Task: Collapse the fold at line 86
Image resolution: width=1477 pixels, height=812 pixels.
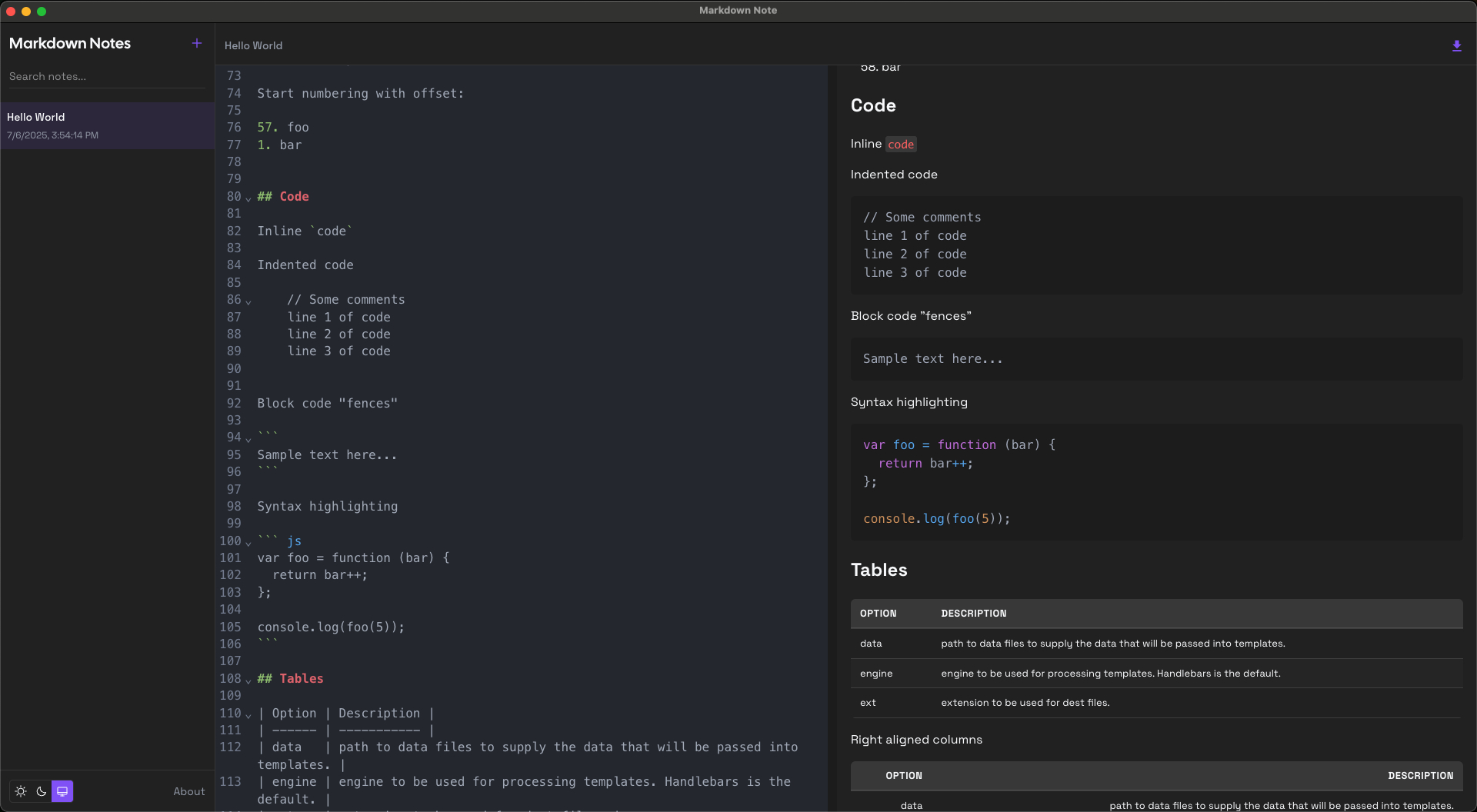Action: pos(248,301)
